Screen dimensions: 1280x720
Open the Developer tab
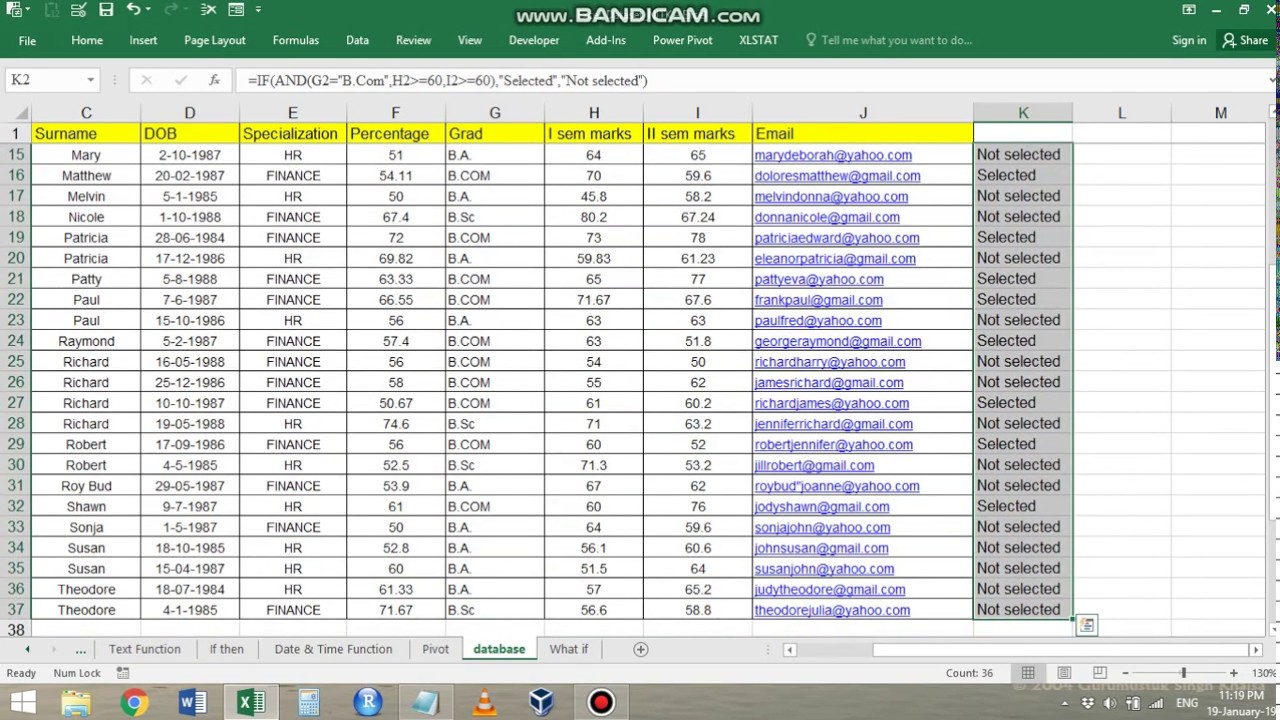point(534,40)
